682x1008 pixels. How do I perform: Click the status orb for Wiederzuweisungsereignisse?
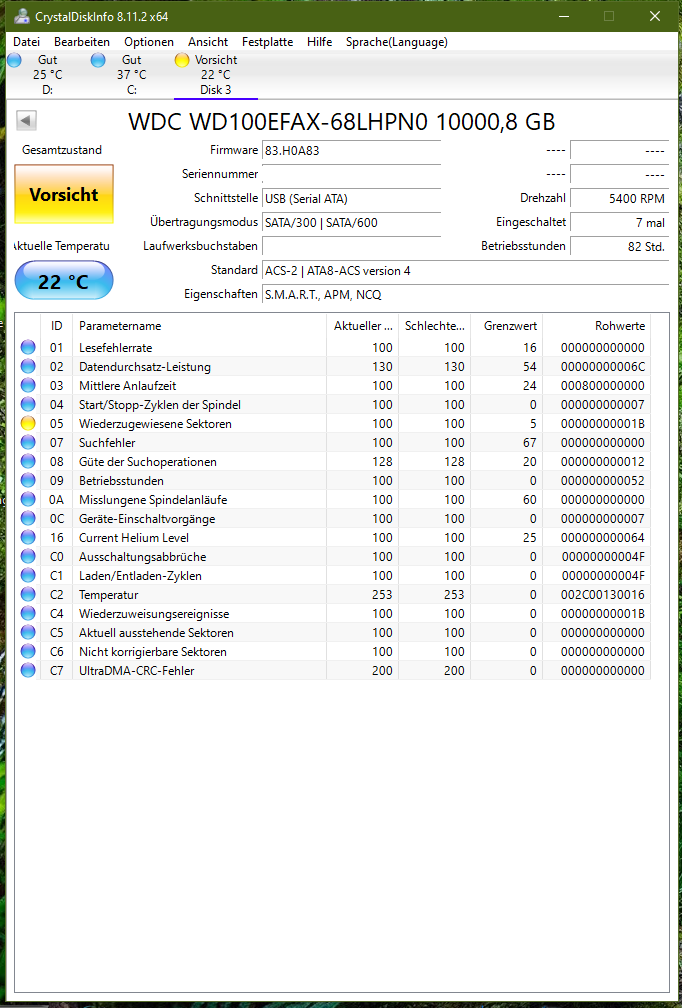(x=28, y=613)
